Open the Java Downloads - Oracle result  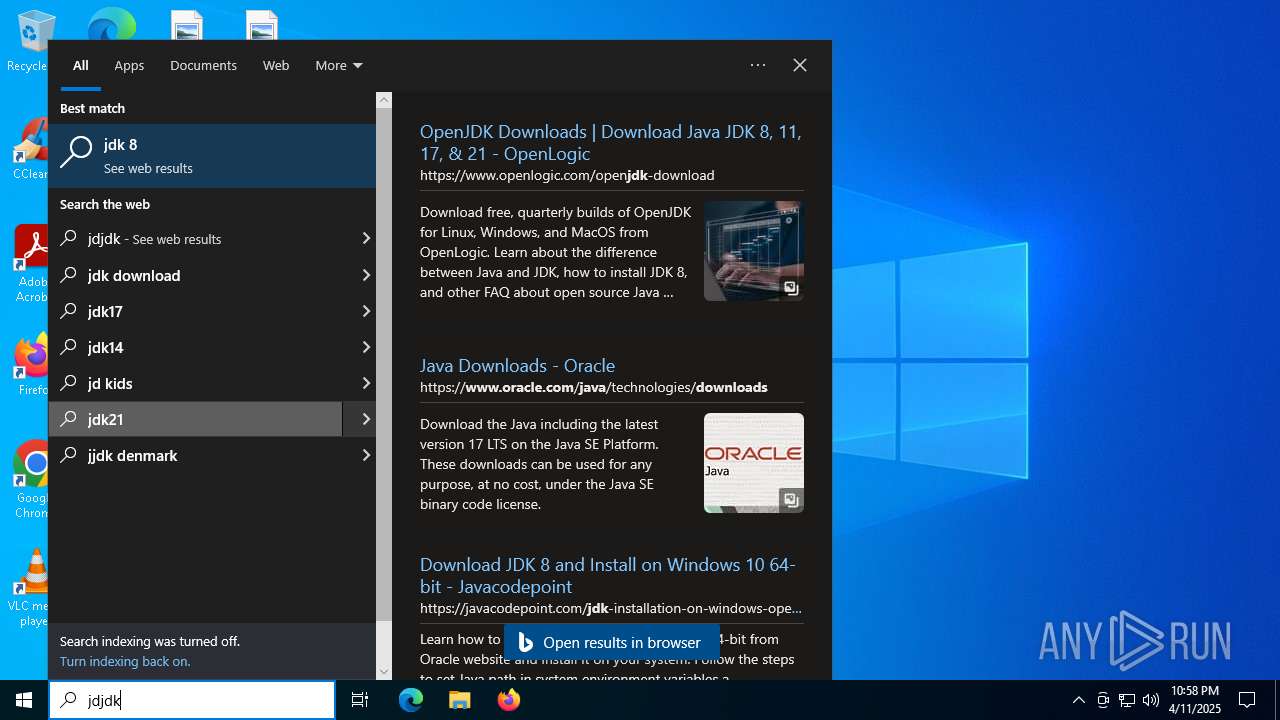(x=517, y=366)
